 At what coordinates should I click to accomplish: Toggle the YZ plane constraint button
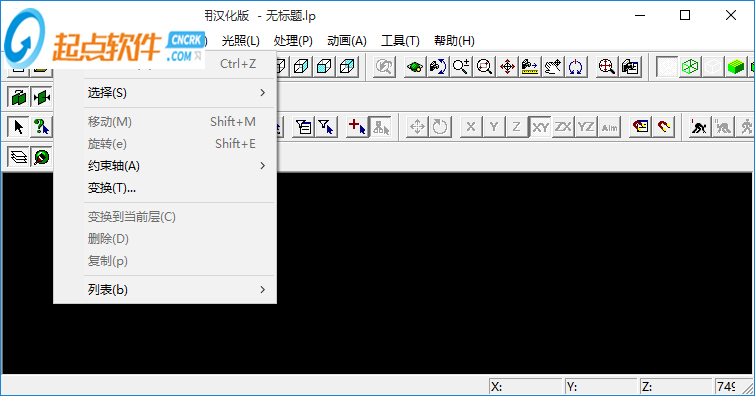click(x=586, y=127)
